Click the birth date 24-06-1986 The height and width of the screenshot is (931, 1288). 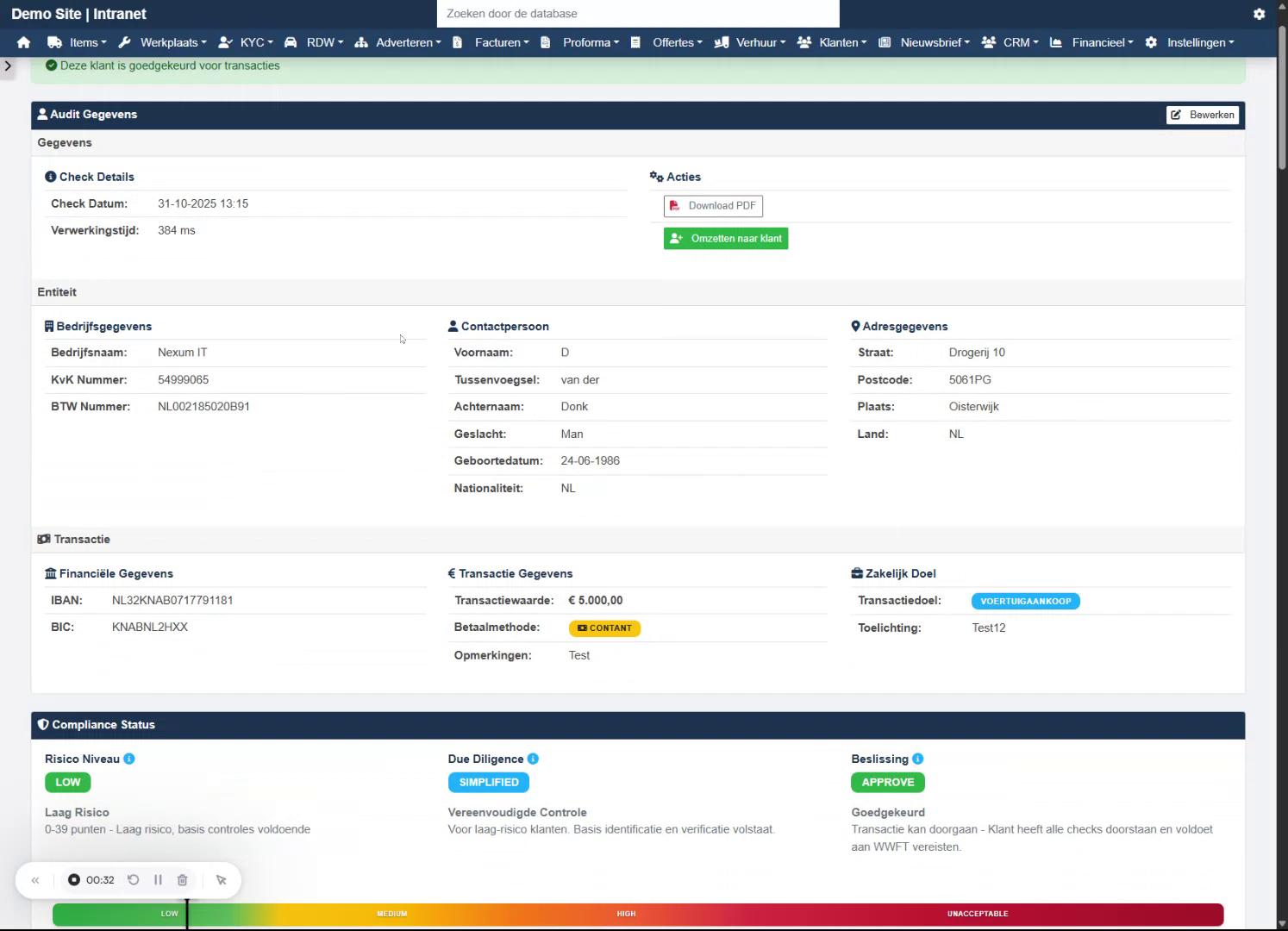point(591,460)
